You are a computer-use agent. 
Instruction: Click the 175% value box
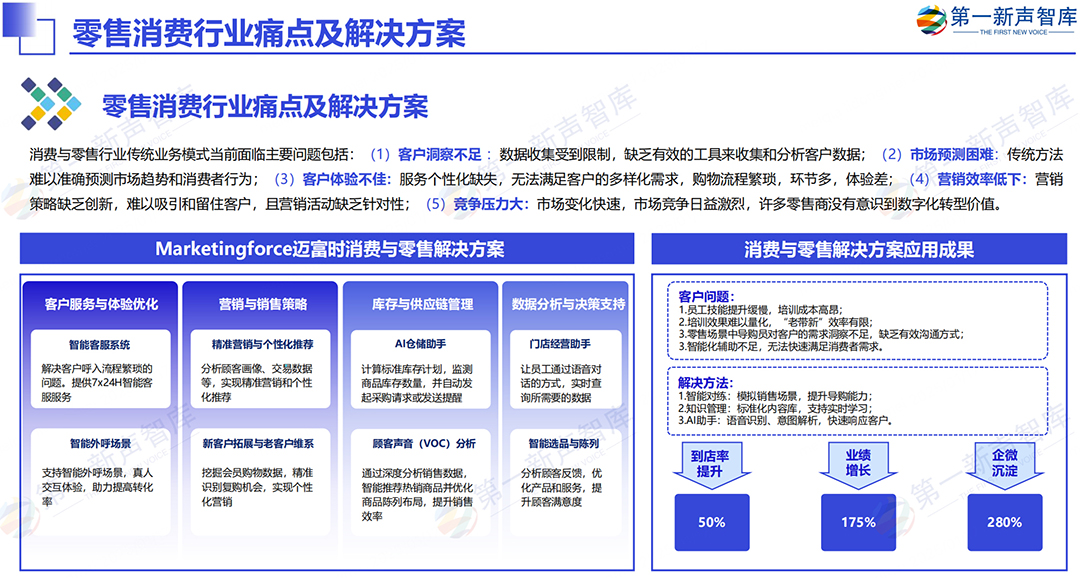click(858, 522)
